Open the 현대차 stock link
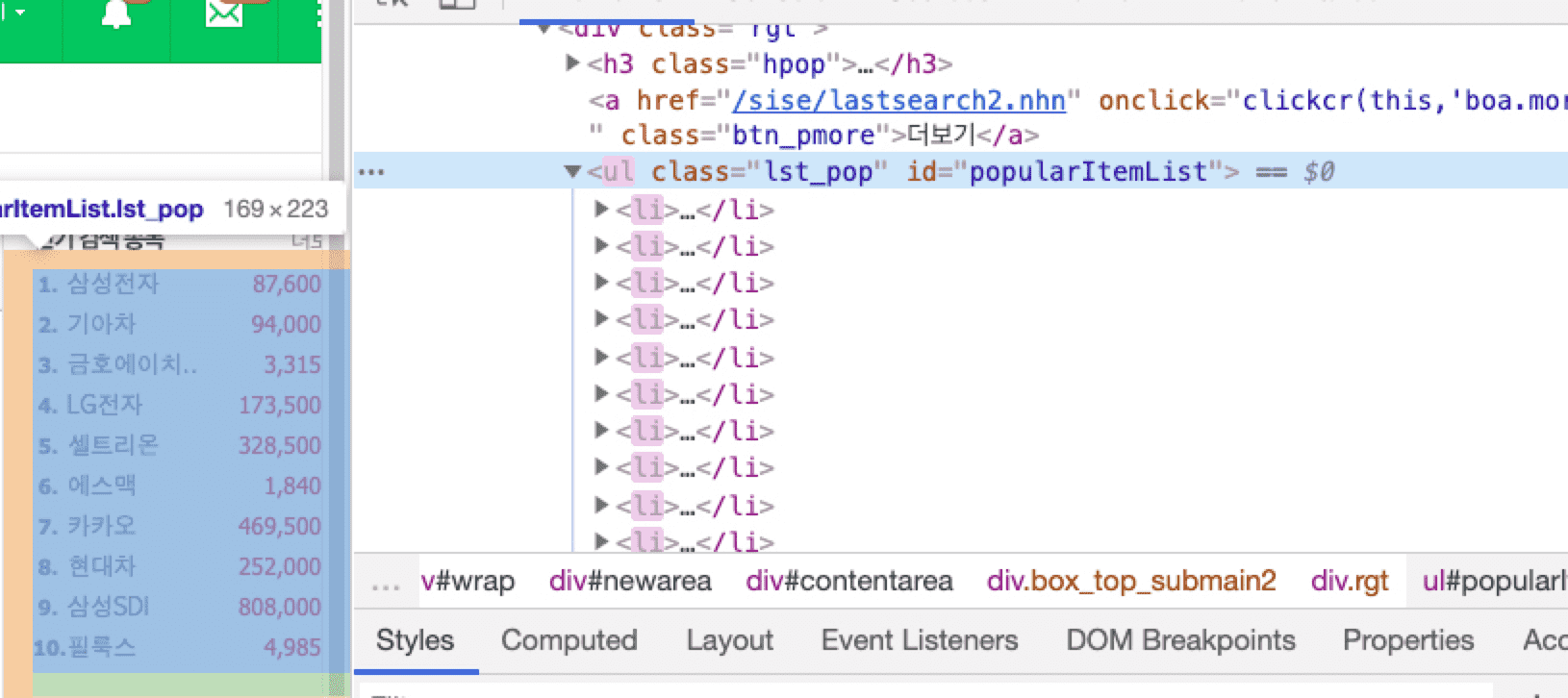The image size is (1568, 698). [102, 566]
